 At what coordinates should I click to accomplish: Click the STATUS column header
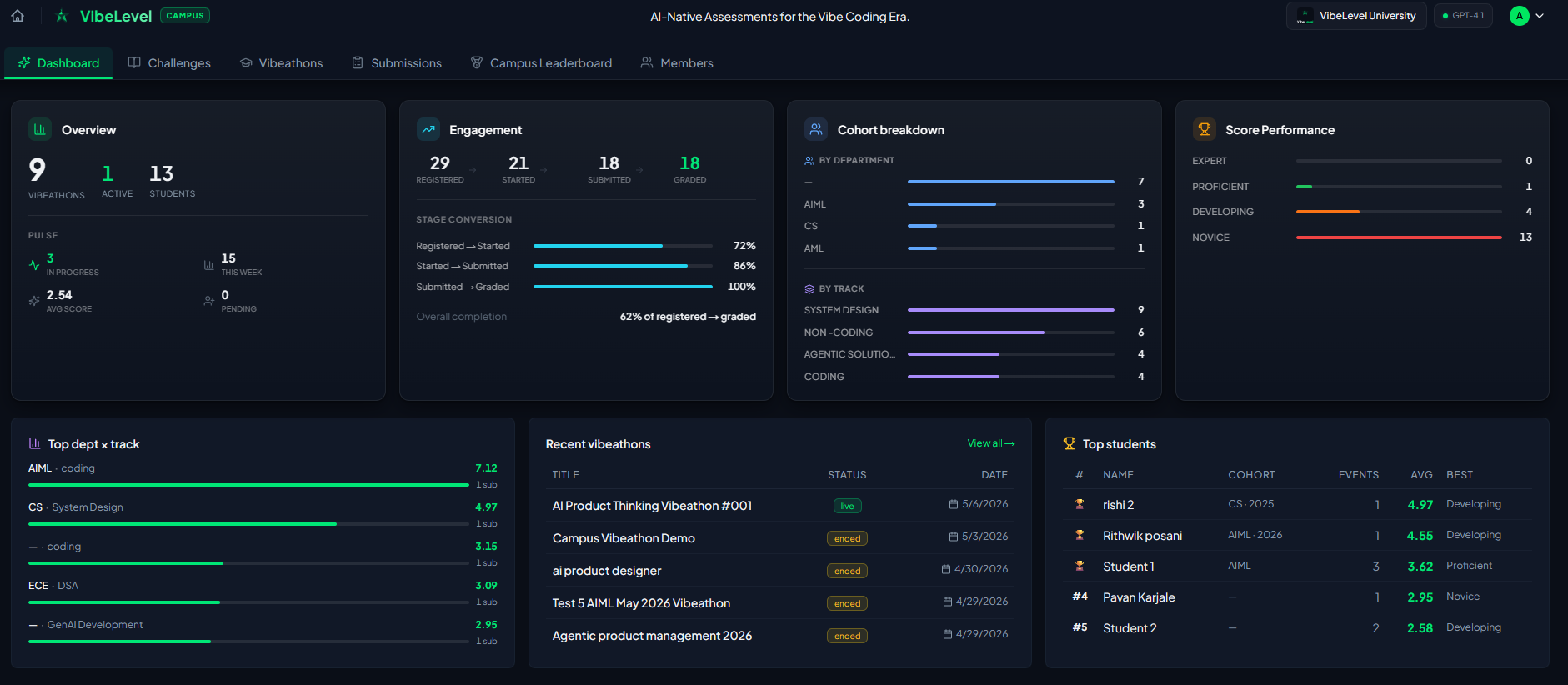[x=847, y=475]
